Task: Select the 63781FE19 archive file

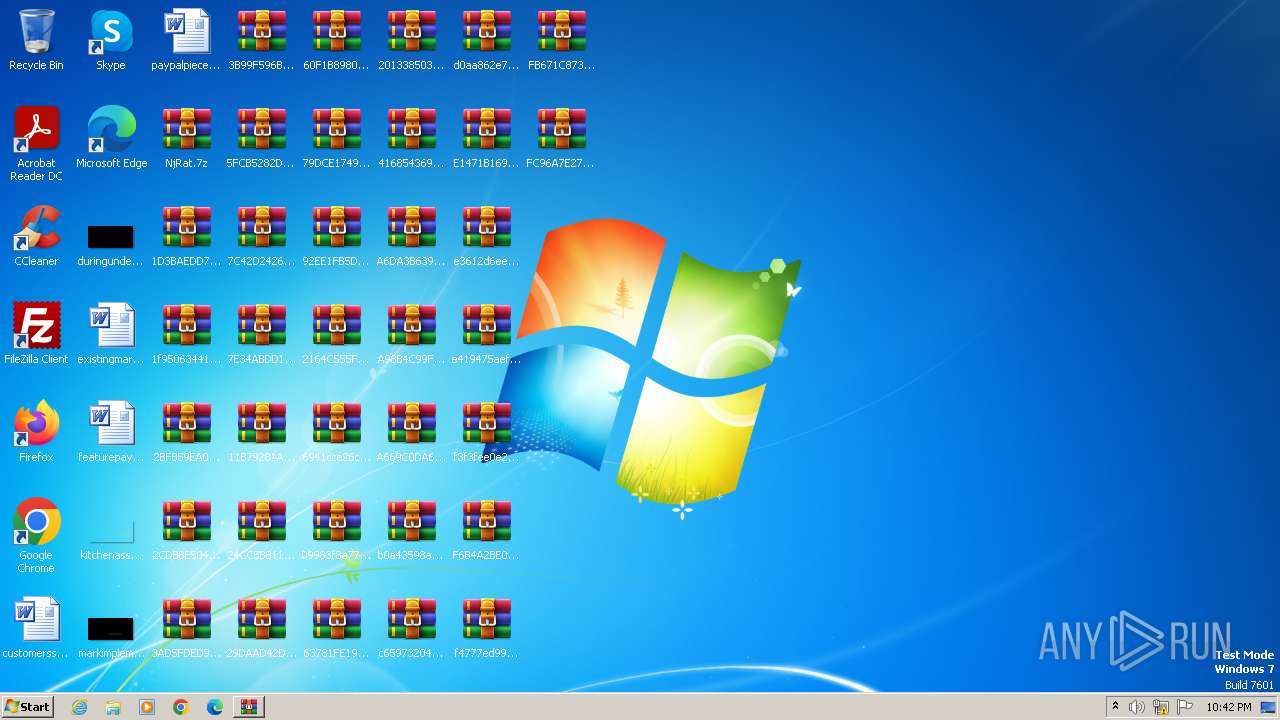Action: pos(336,628)
